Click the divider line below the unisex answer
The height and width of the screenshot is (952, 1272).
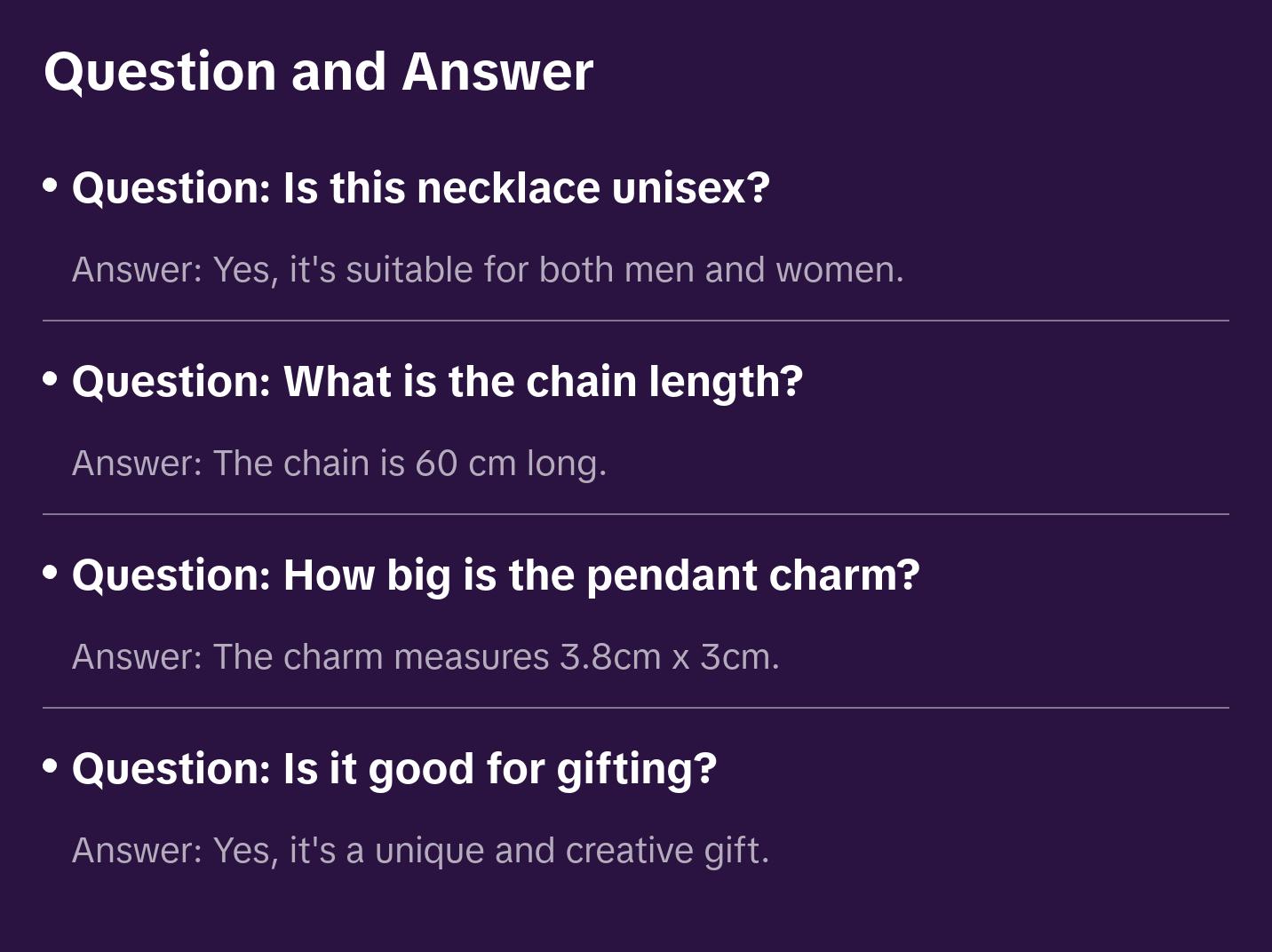coord(636,321)
